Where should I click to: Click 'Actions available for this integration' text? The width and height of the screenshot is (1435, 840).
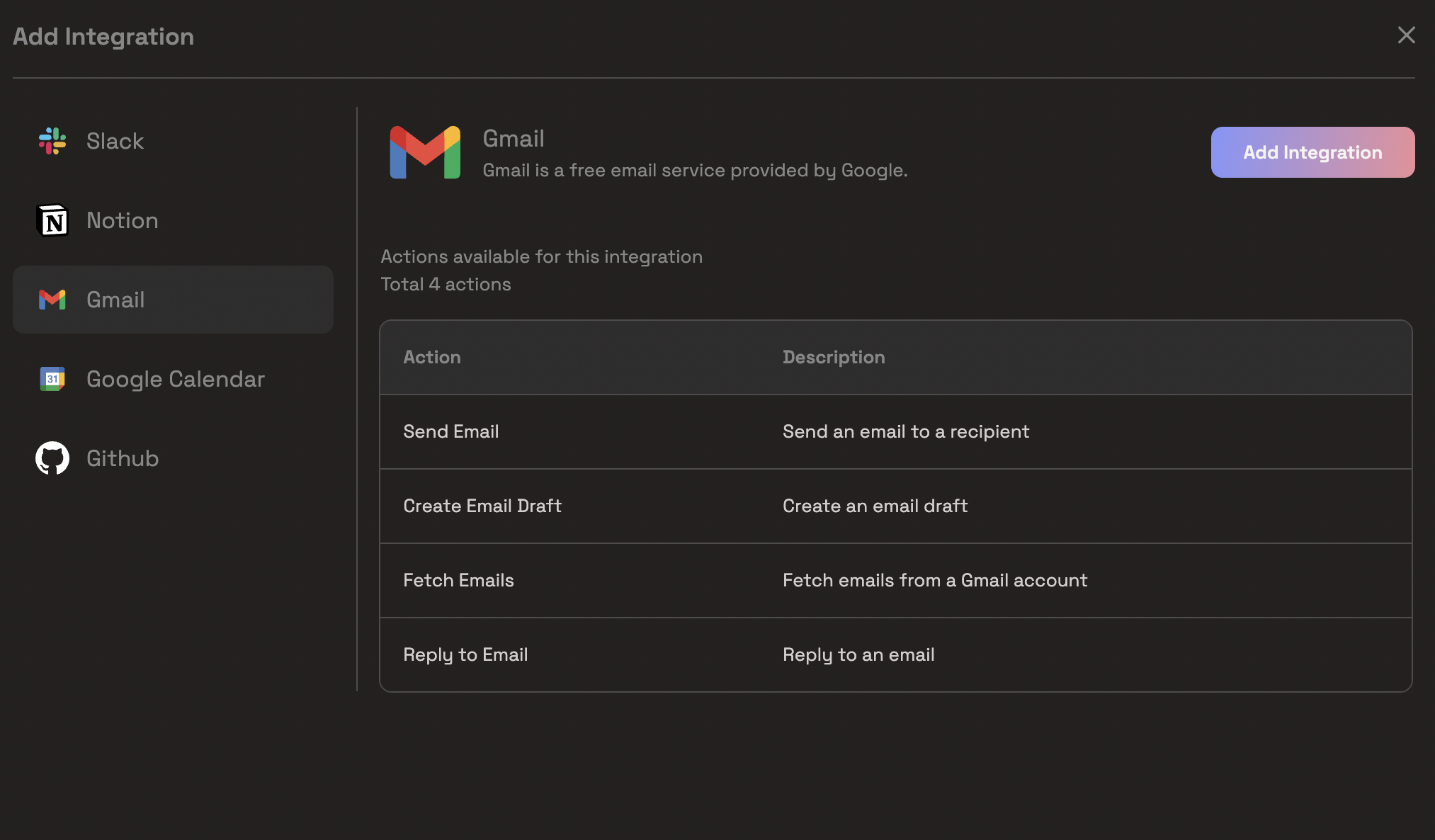[x=541, y=256]
